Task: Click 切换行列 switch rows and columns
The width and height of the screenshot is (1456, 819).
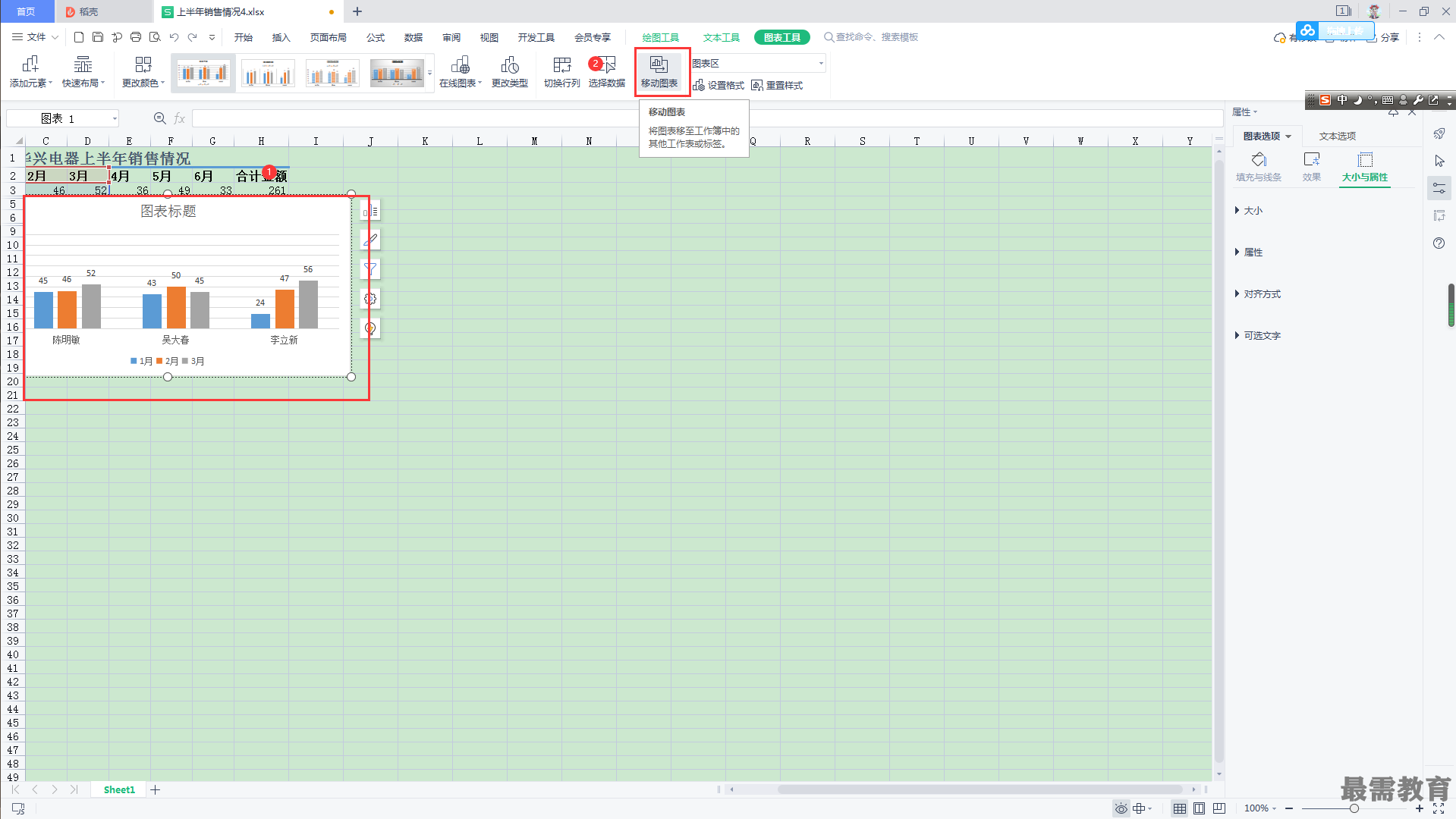Action: coord(562,72)
